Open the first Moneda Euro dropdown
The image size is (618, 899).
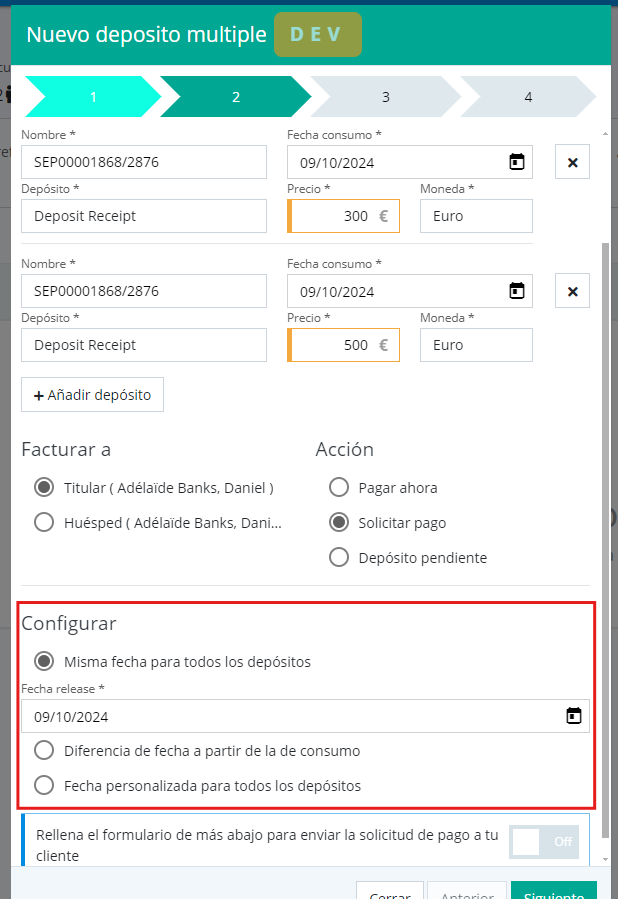pos(476,216)
